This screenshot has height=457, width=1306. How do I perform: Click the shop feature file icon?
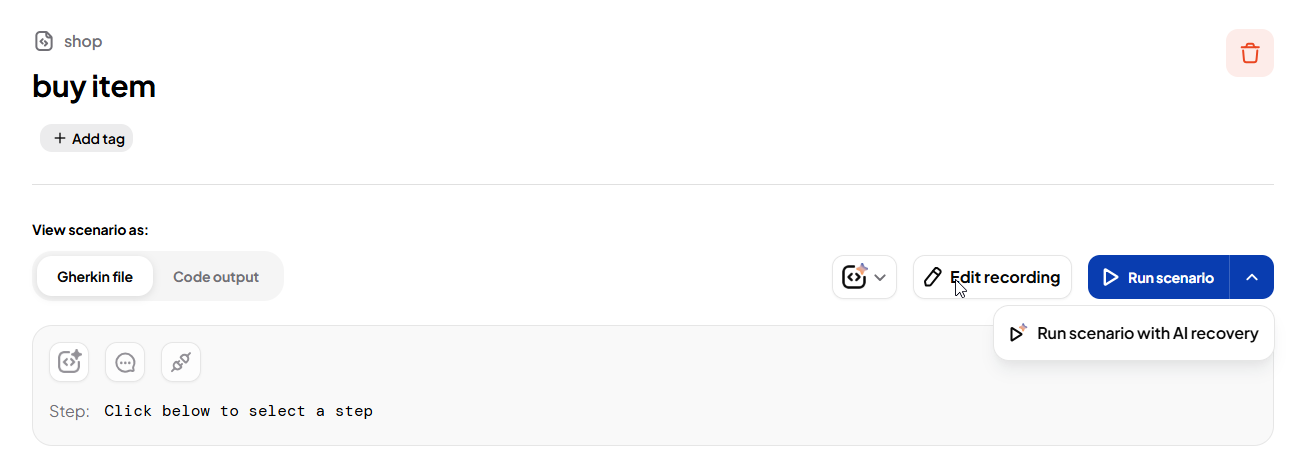point(44,41)
